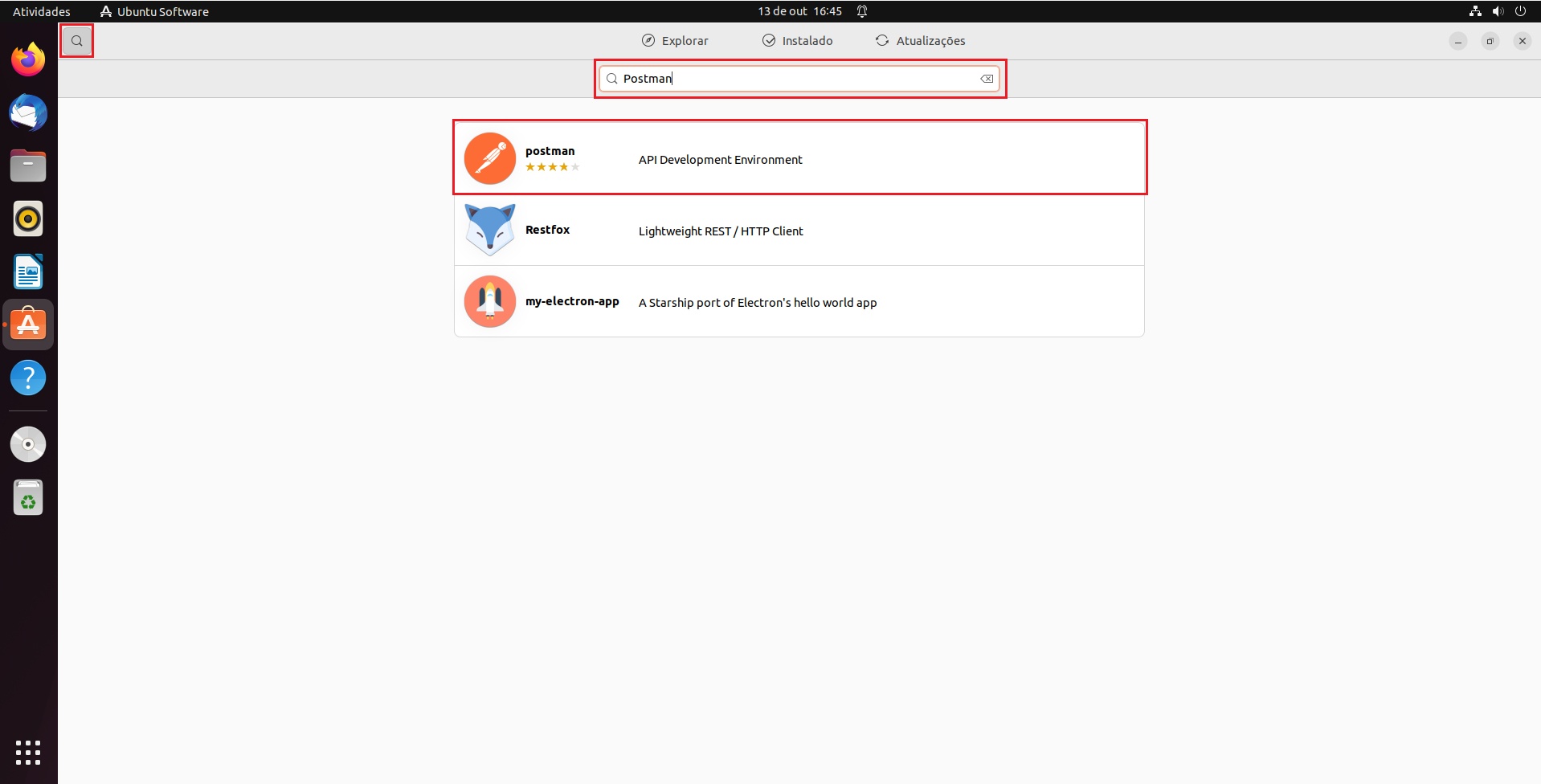Open Help from the dock
Viewport: 1541px width, 784px height.
[x=28, y=378]
